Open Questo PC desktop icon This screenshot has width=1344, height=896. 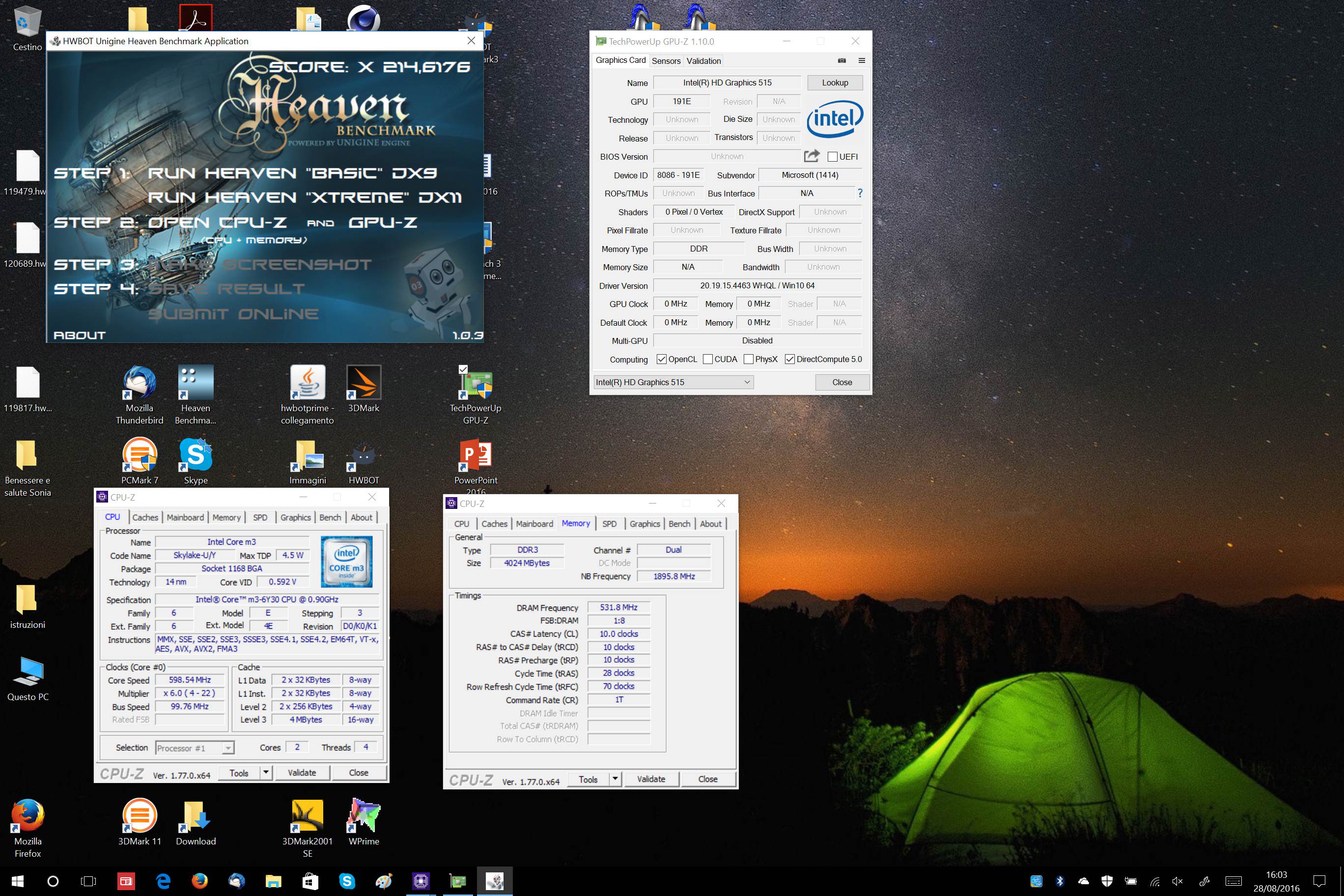point(28,679)
